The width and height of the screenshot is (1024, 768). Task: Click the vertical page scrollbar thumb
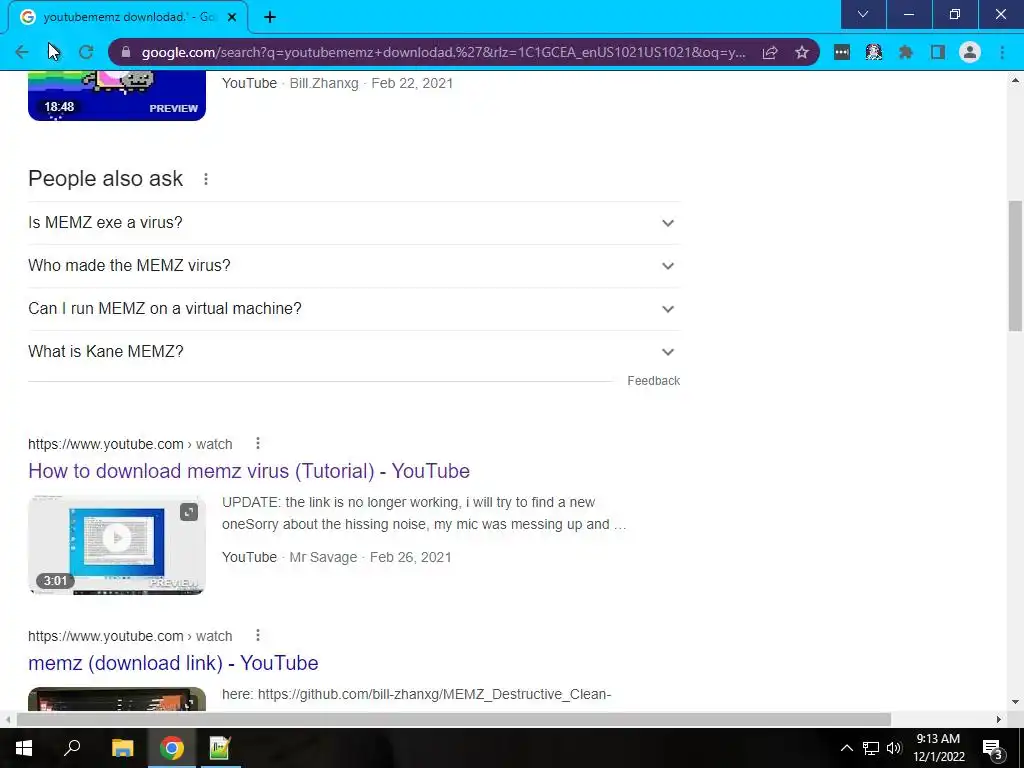coord(1015,266)
